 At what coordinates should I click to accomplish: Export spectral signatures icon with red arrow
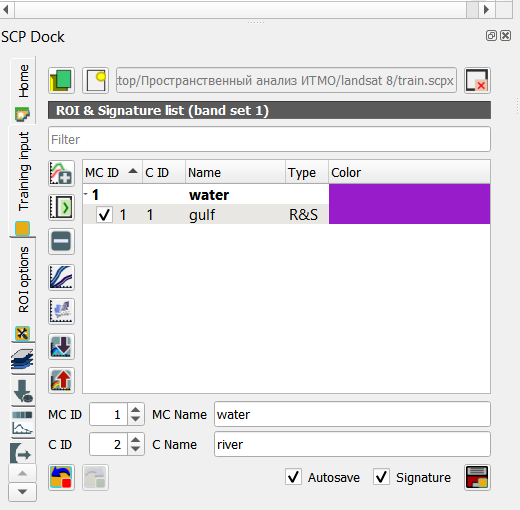tap(61, 380)
